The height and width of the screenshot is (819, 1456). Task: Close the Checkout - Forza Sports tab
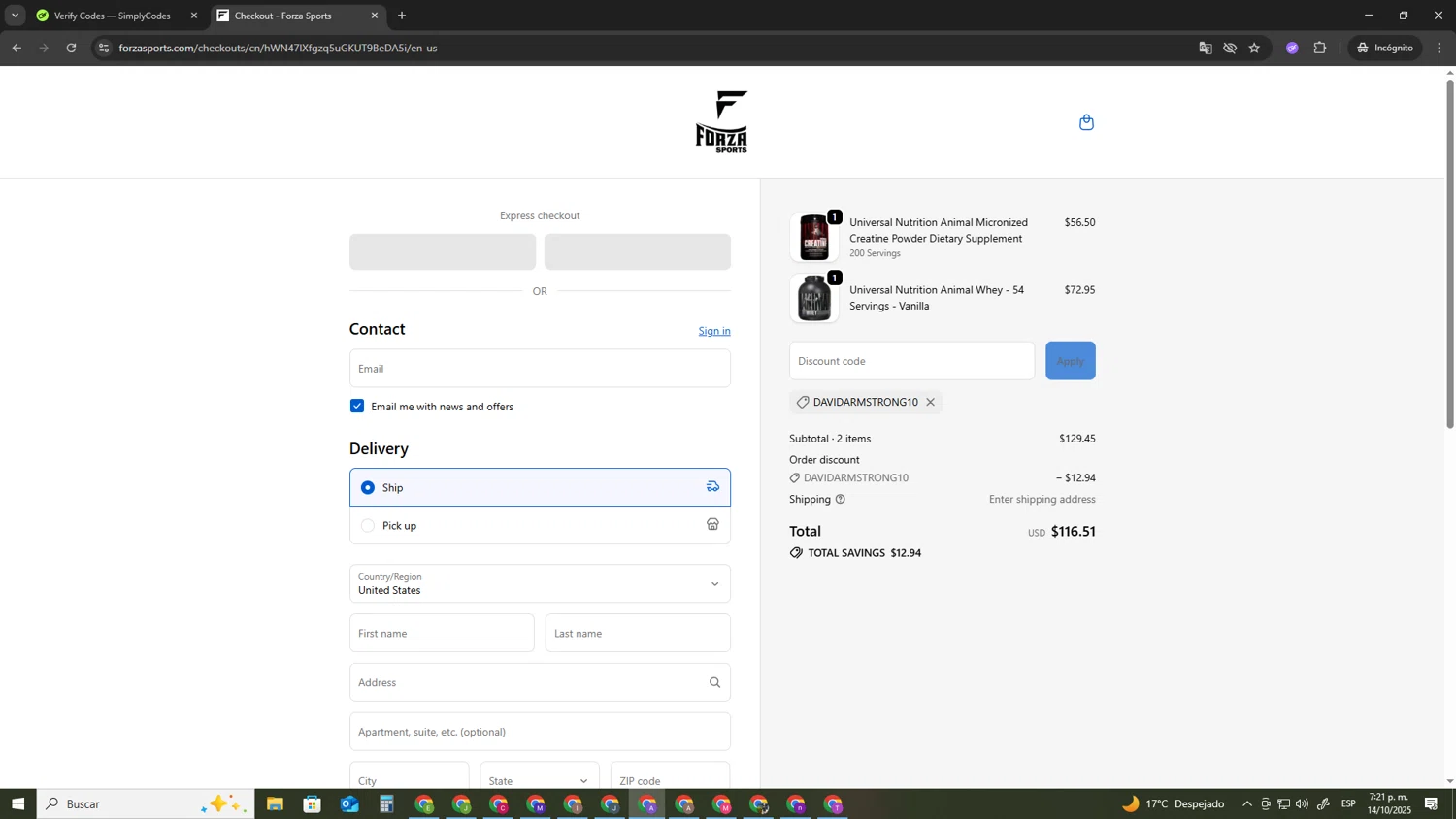(x=375, y=16)
